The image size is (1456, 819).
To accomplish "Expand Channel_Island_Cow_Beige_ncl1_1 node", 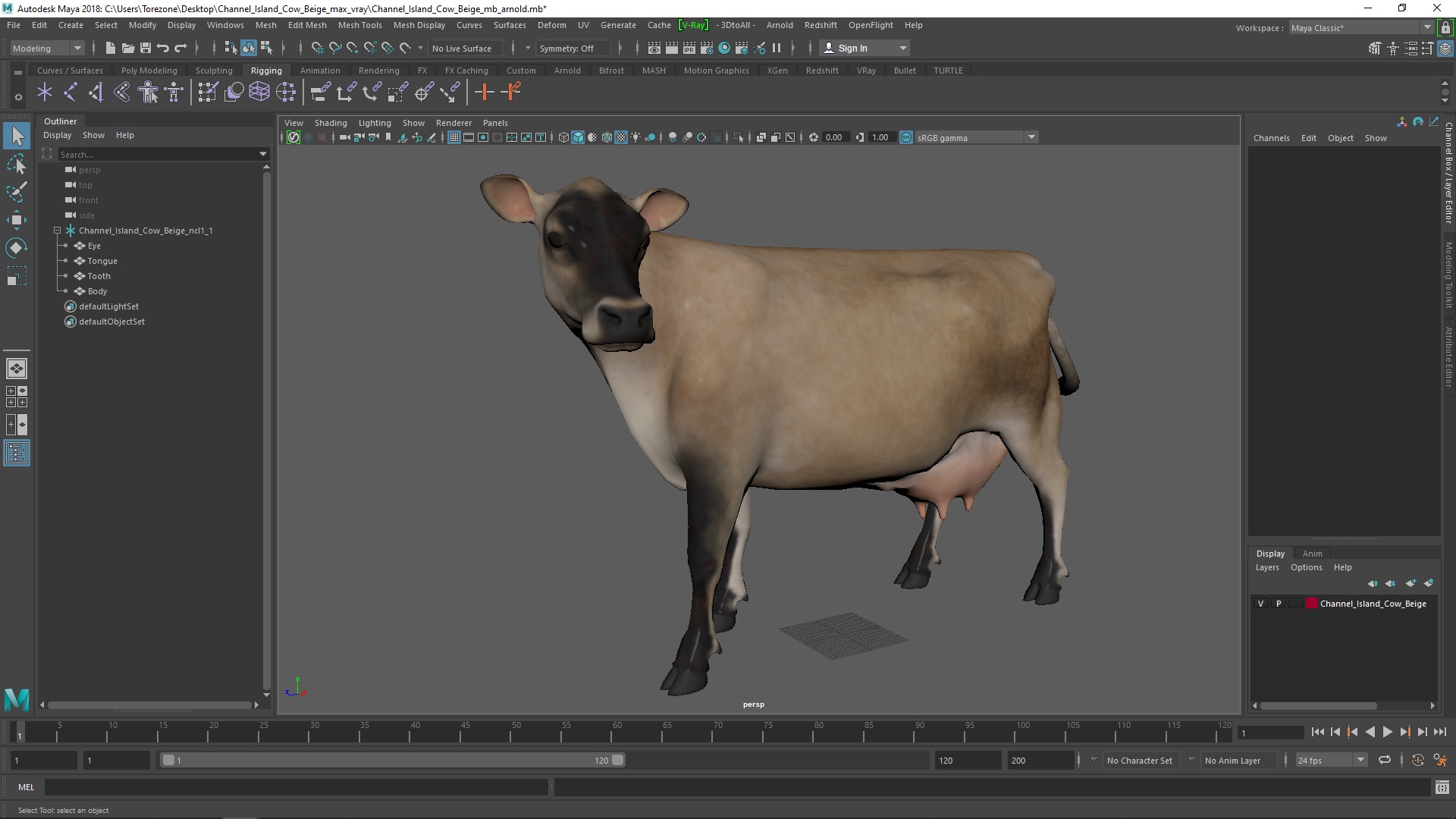I will click(56, 230).
